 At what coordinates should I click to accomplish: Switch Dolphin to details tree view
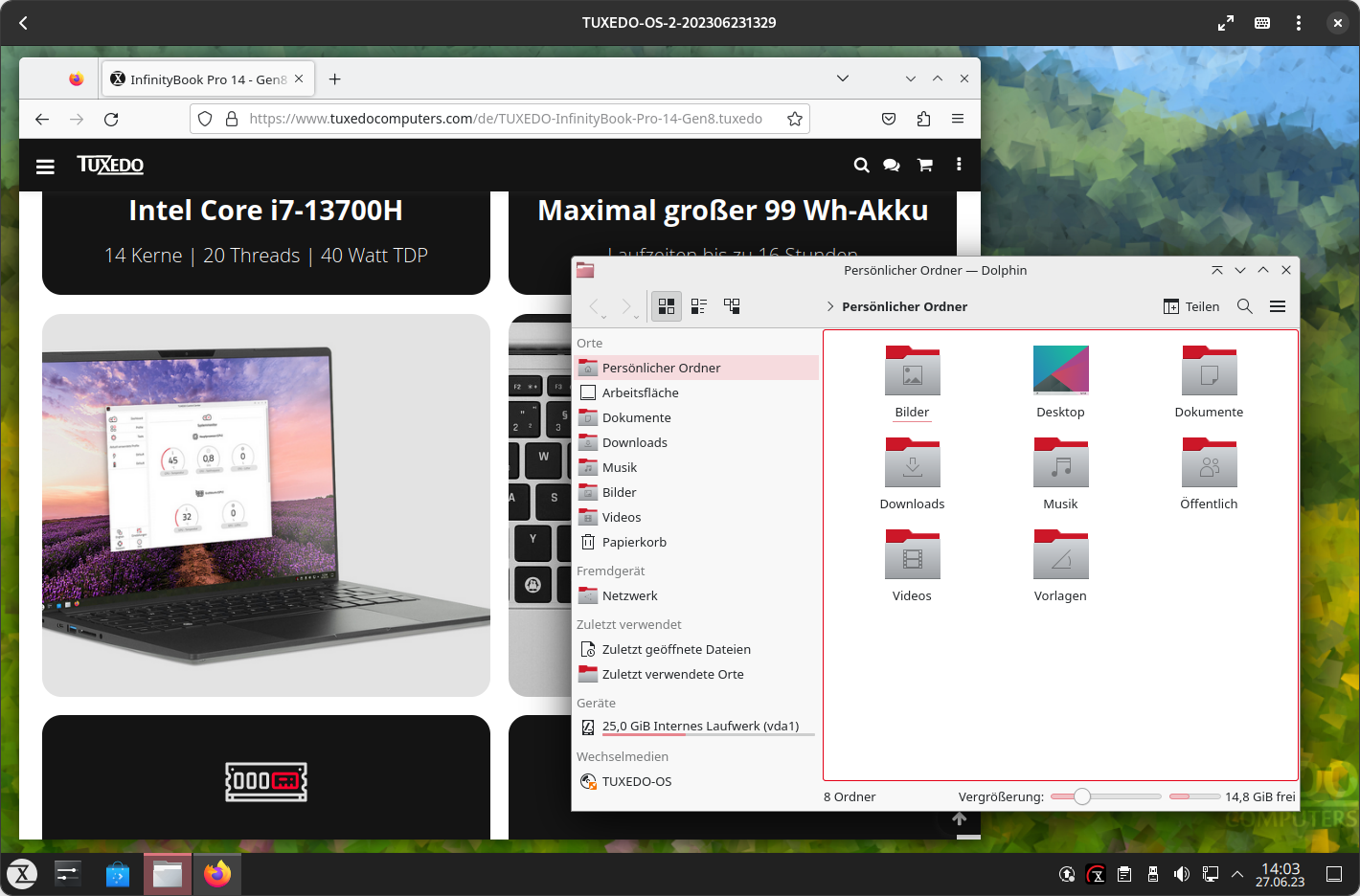[x=732, y=306]
